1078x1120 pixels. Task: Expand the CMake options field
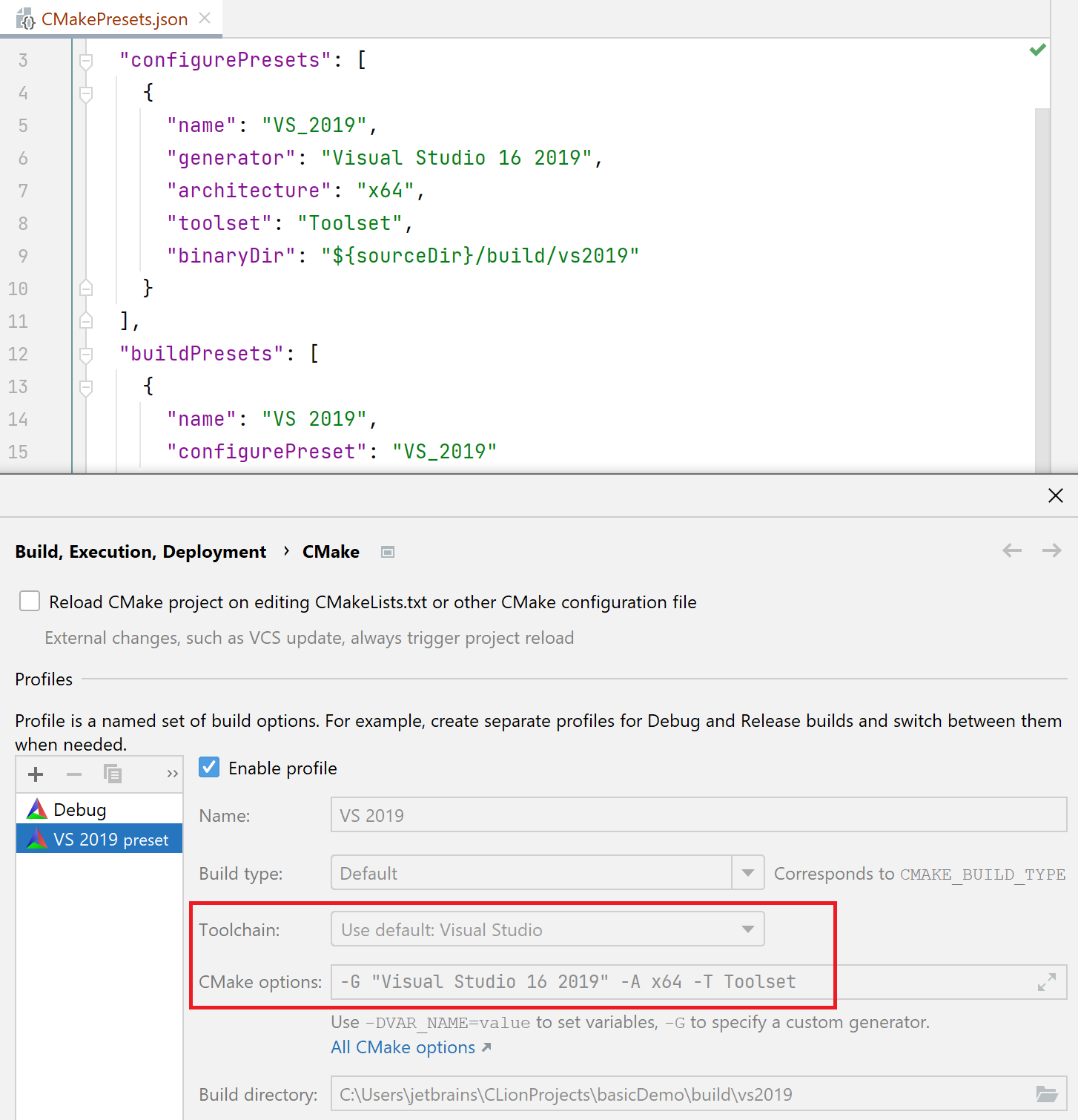coord(1045,981)
